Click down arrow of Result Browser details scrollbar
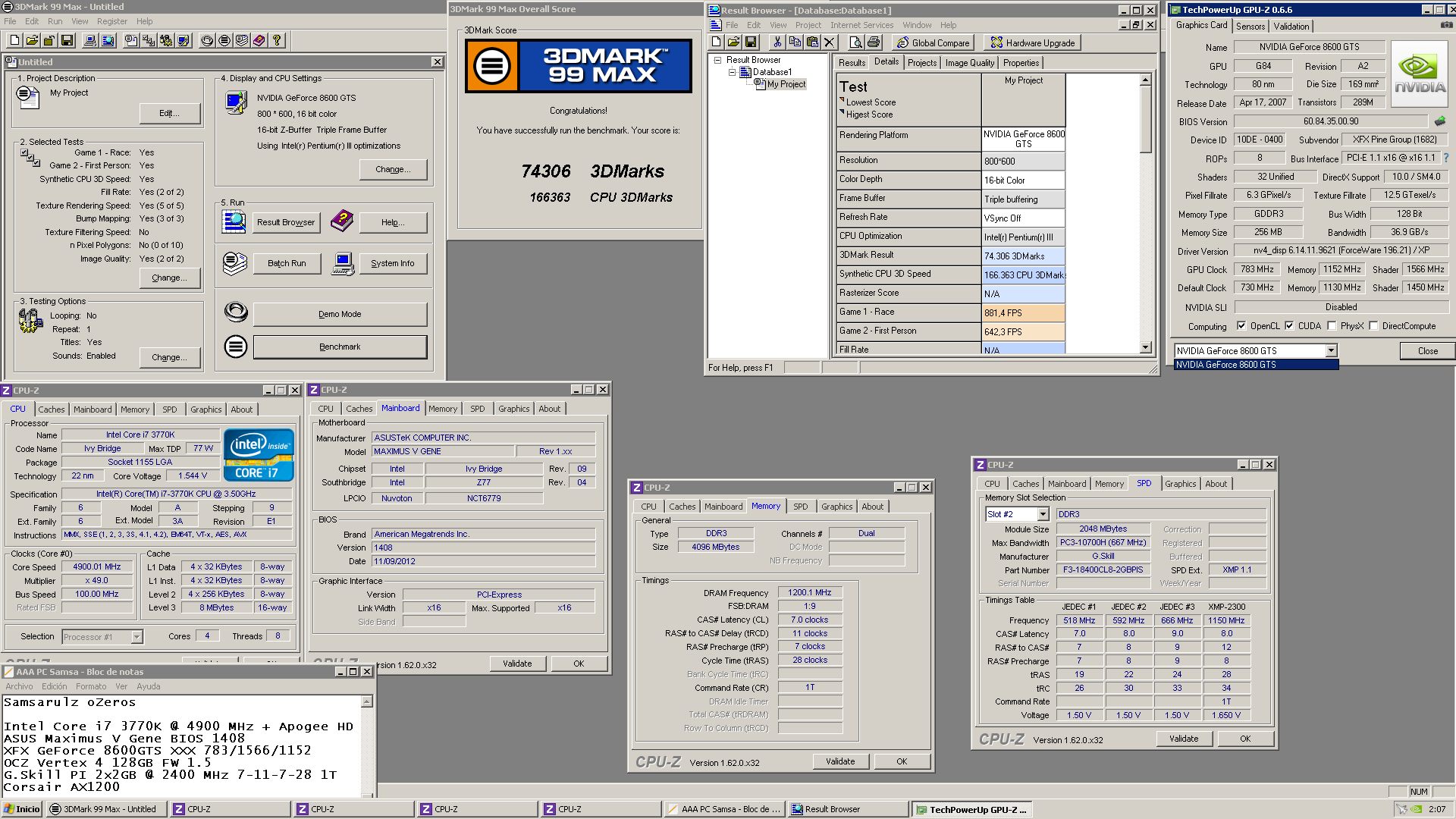1456x819 pixels. [x=1145, y=347]
